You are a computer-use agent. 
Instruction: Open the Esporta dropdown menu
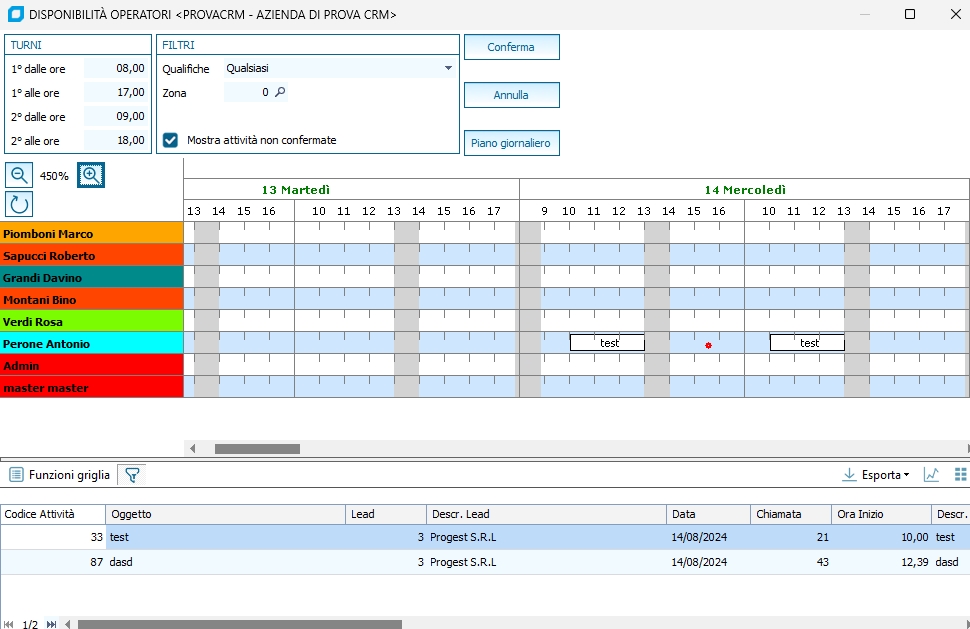coord(877,475)
